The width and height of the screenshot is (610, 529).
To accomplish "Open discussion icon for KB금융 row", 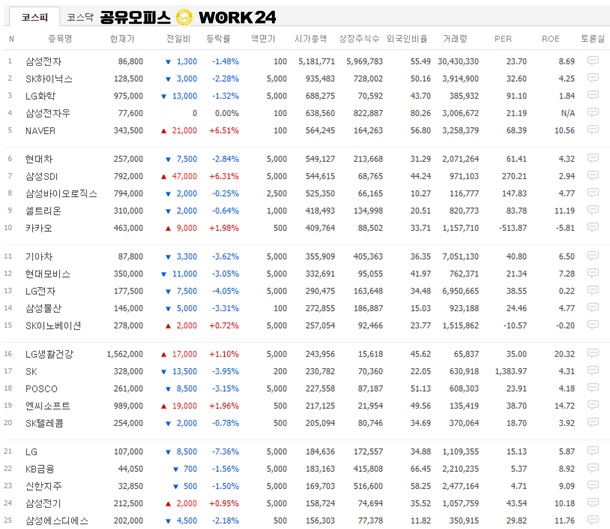I will pos(592,468).
